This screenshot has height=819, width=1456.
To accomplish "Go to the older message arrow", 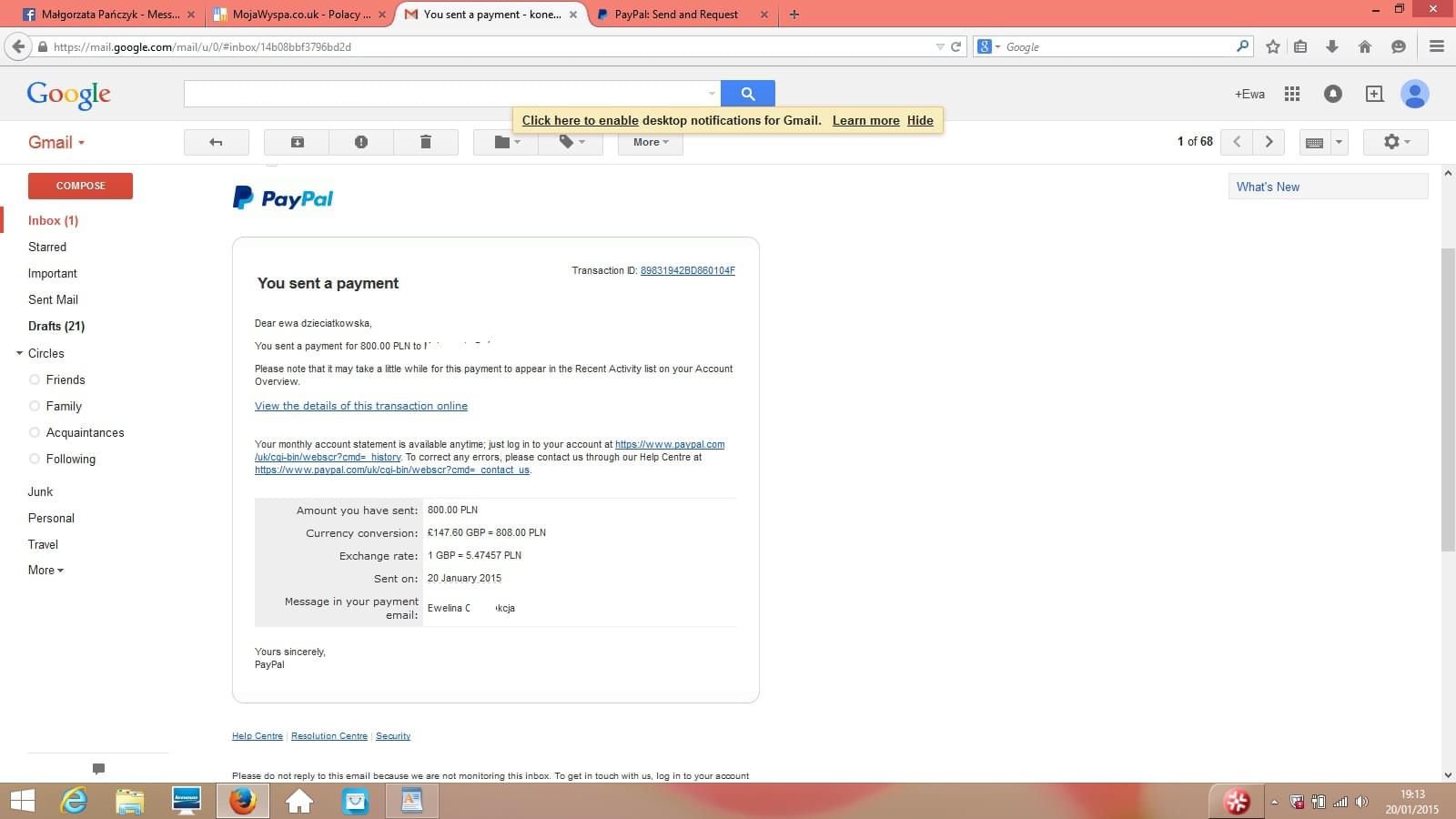I will [1269, 142].
